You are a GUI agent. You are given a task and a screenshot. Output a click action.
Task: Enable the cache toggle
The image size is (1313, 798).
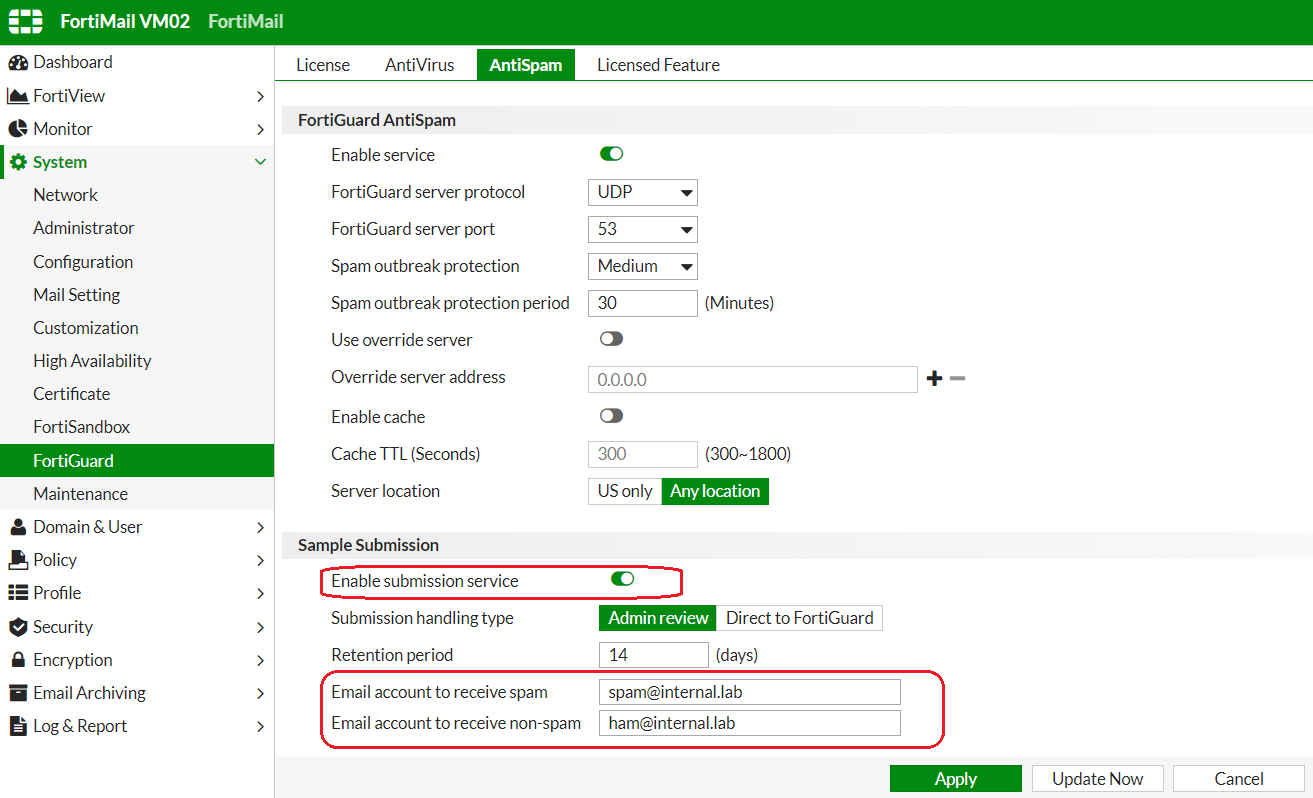(x=611, y=415)
